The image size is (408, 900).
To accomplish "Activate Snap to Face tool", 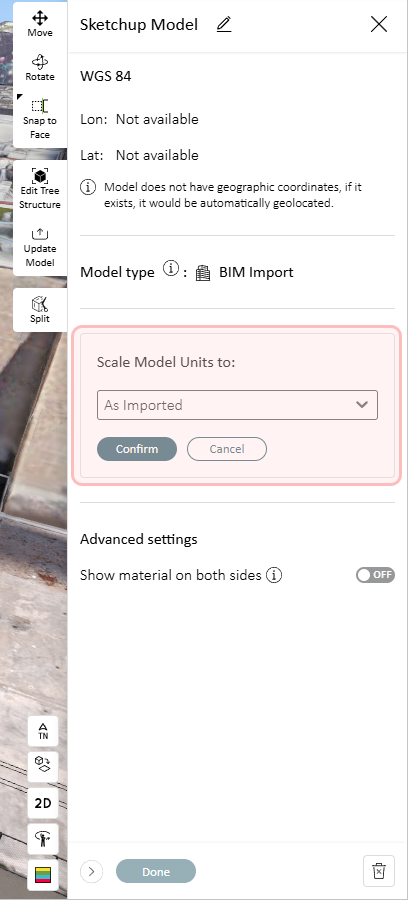I will pyautogui.click(x=40, y=119).
